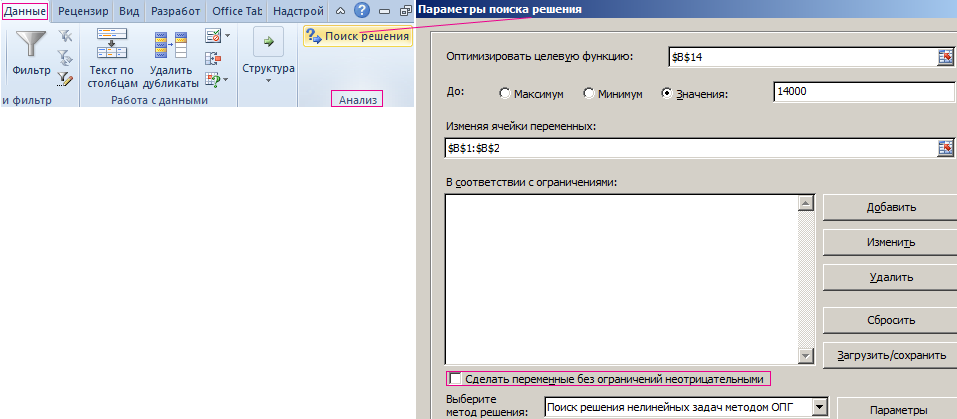Click range selector icon for target cell $B$14

[945, 57]
